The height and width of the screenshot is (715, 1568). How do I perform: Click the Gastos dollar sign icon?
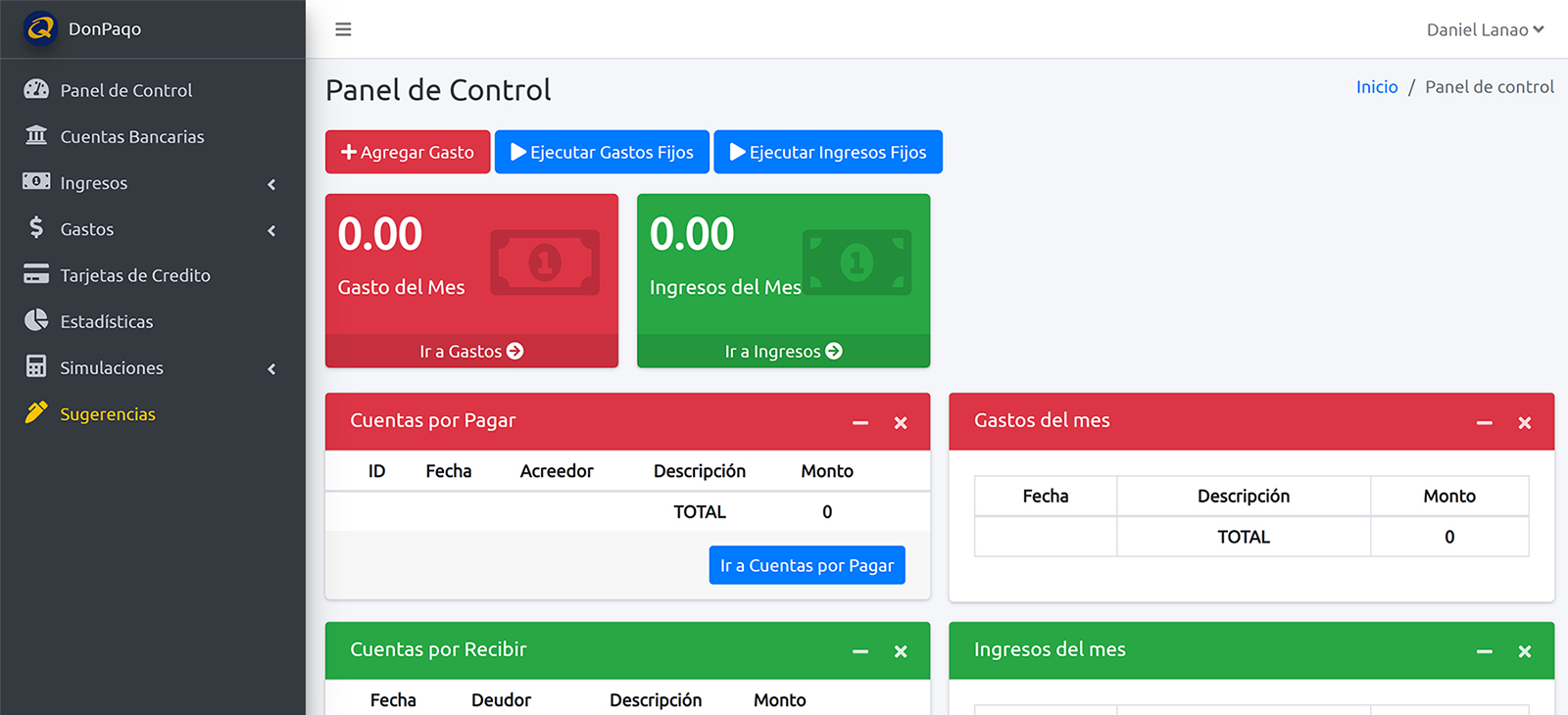[x=36, y=227]
